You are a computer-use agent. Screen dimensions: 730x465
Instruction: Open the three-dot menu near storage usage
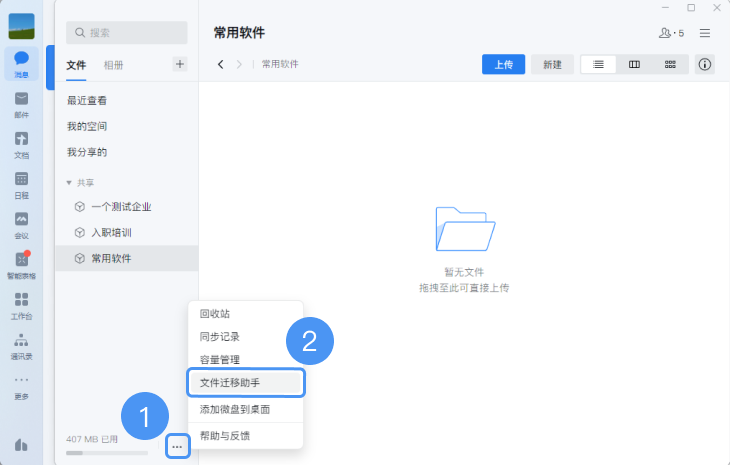coord(177,445)
